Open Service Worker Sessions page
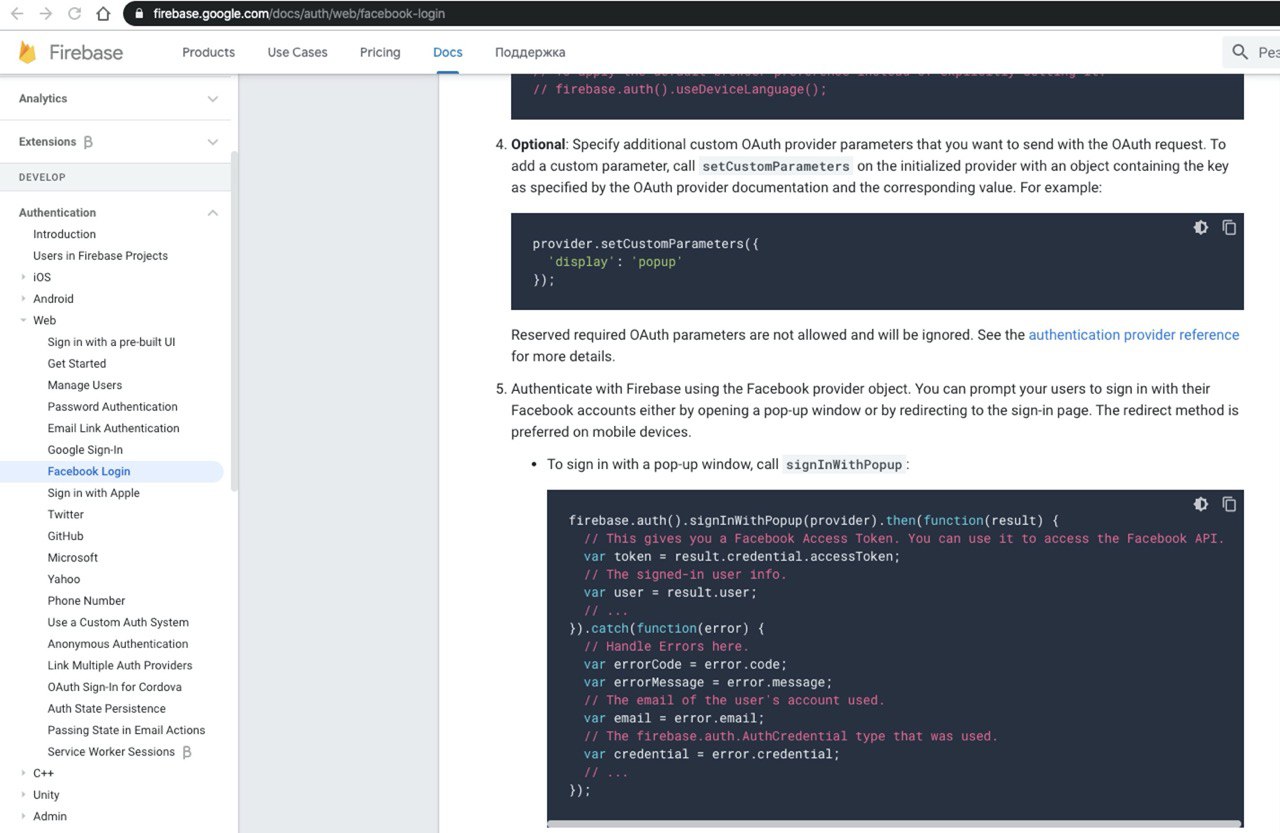 coord(111,752)
